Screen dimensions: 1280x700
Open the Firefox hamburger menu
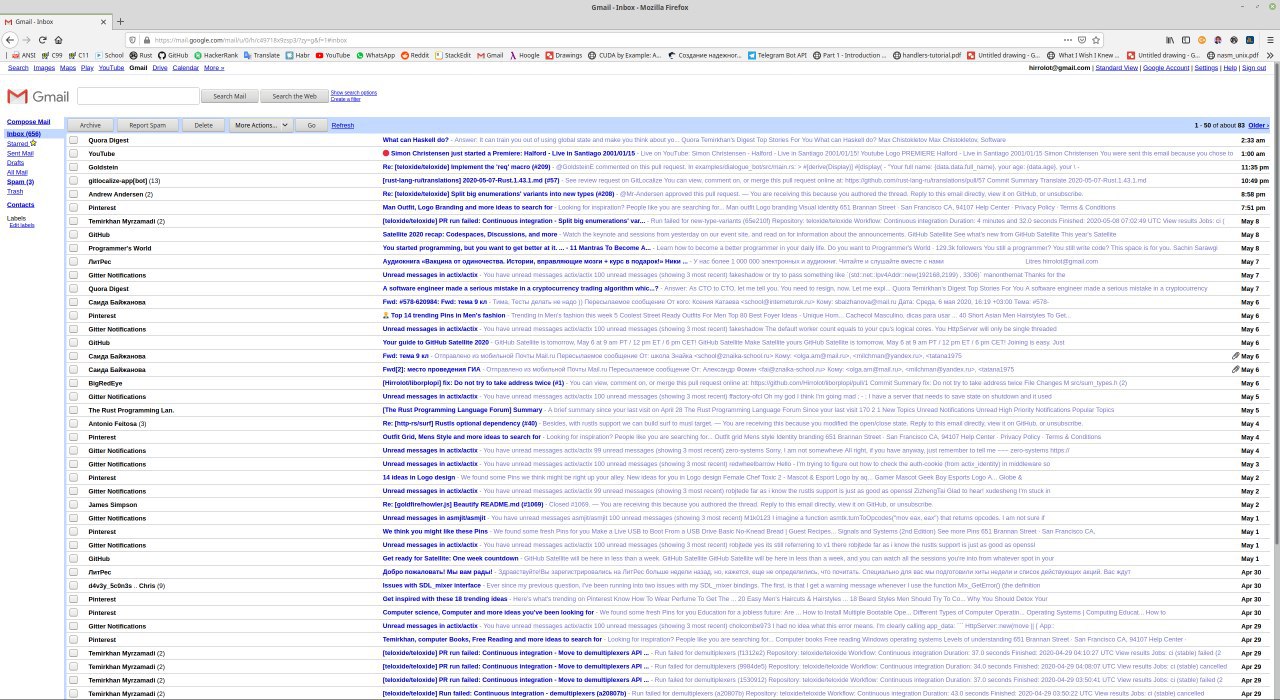(x=1271, y=39)
